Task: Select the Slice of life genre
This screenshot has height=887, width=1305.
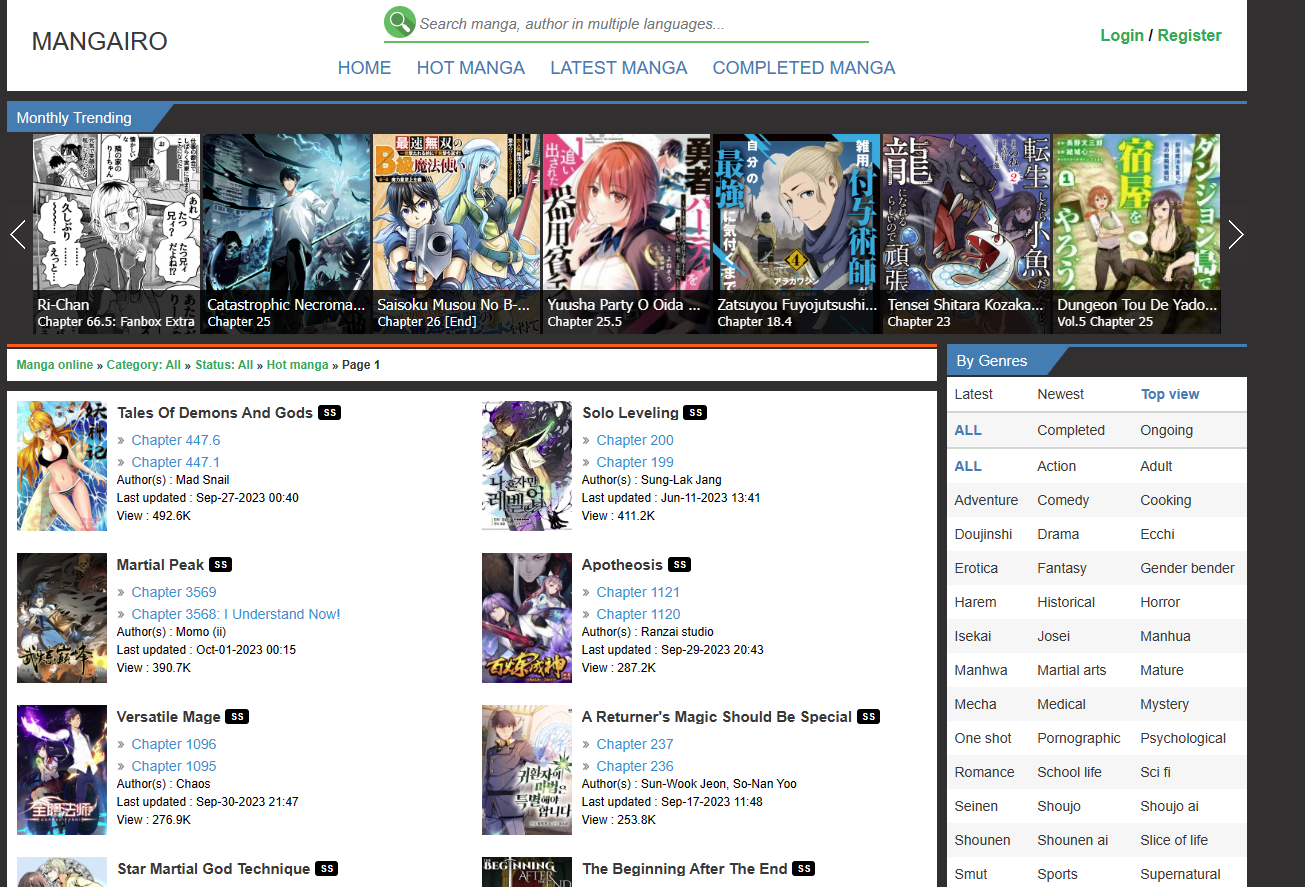Action: (x=1174, y=840)
